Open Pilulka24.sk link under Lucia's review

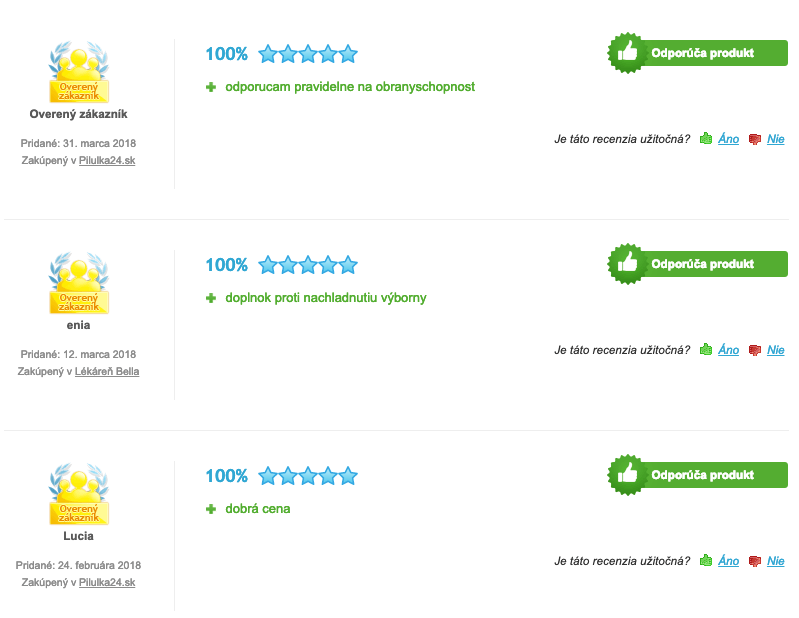point(107,582)
